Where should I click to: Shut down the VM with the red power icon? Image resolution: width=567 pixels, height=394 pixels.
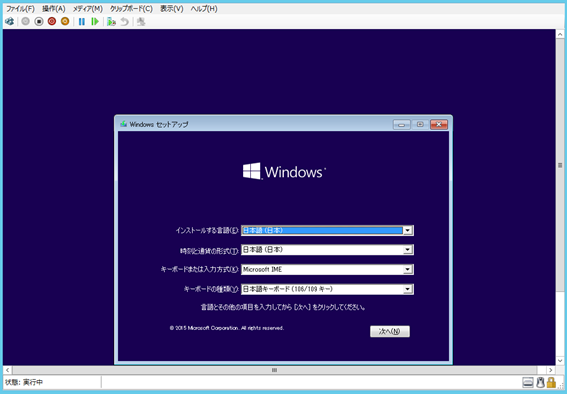pos(52,22)
